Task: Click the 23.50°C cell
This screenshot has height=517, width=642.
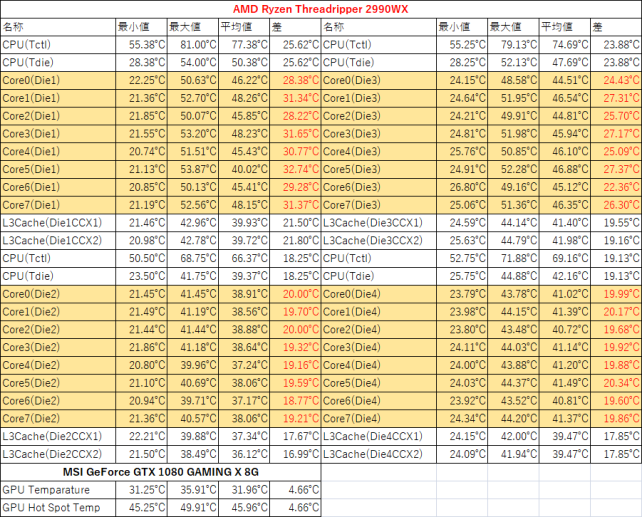Action: [x=142, y=276]
